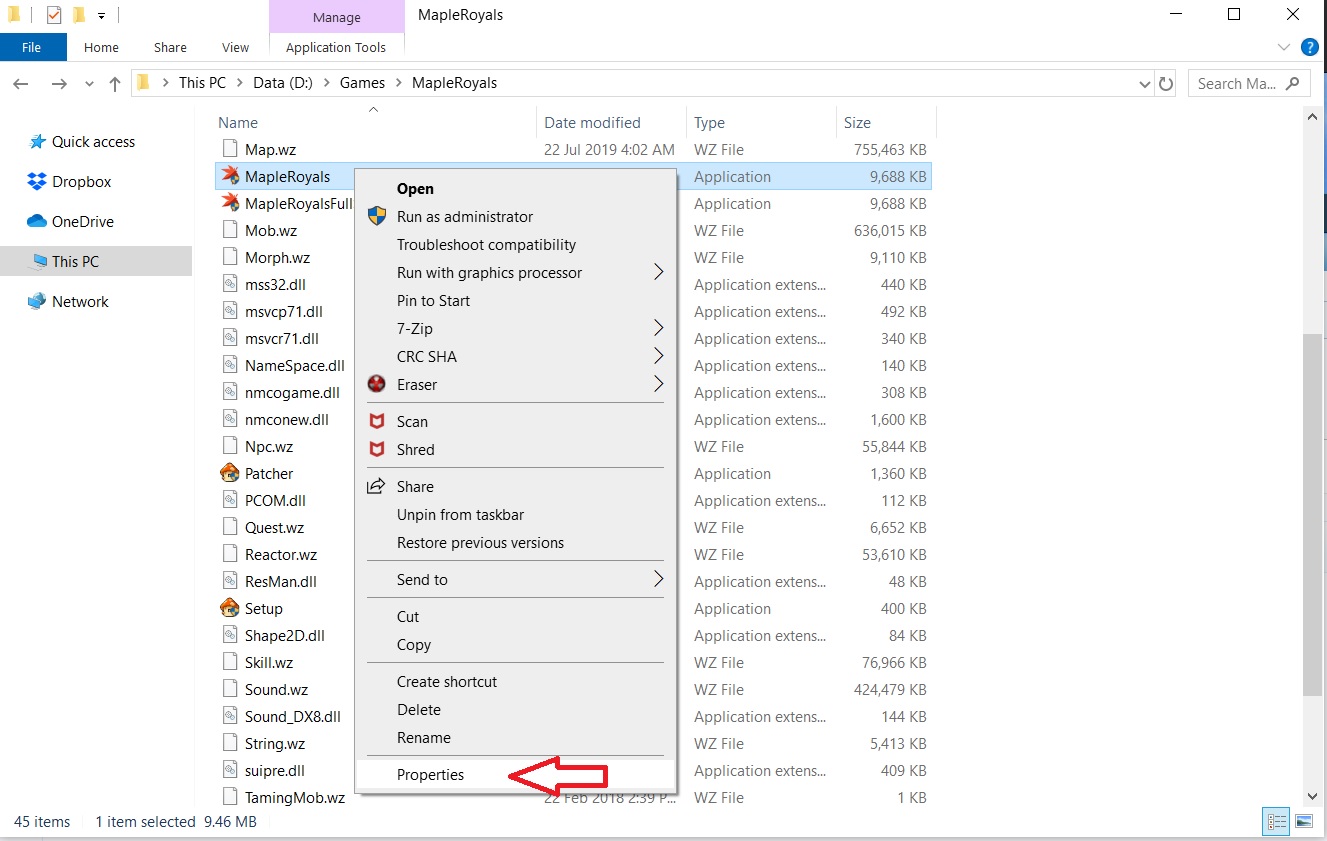Click Data (D:) in address path
1327x841 pixels.
pos(283,83)
